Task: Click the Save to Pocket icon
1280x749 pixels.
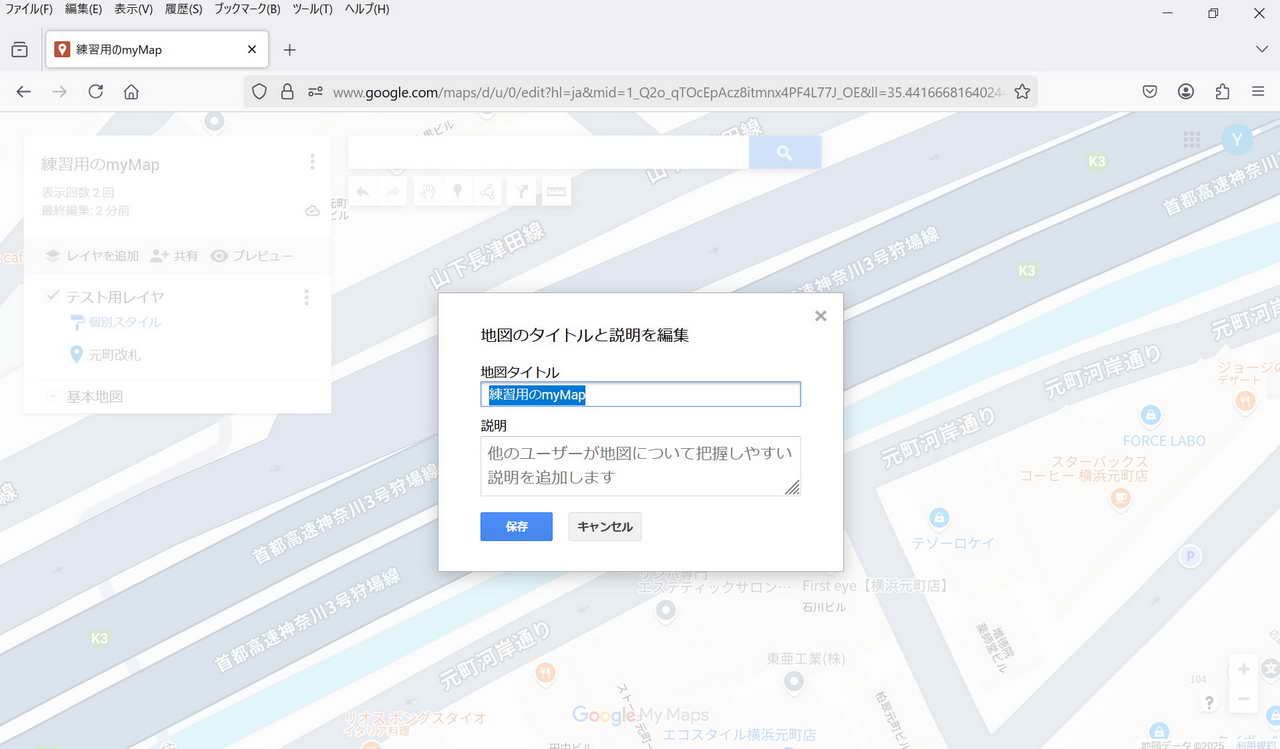Action: [x=1150, y=91]
